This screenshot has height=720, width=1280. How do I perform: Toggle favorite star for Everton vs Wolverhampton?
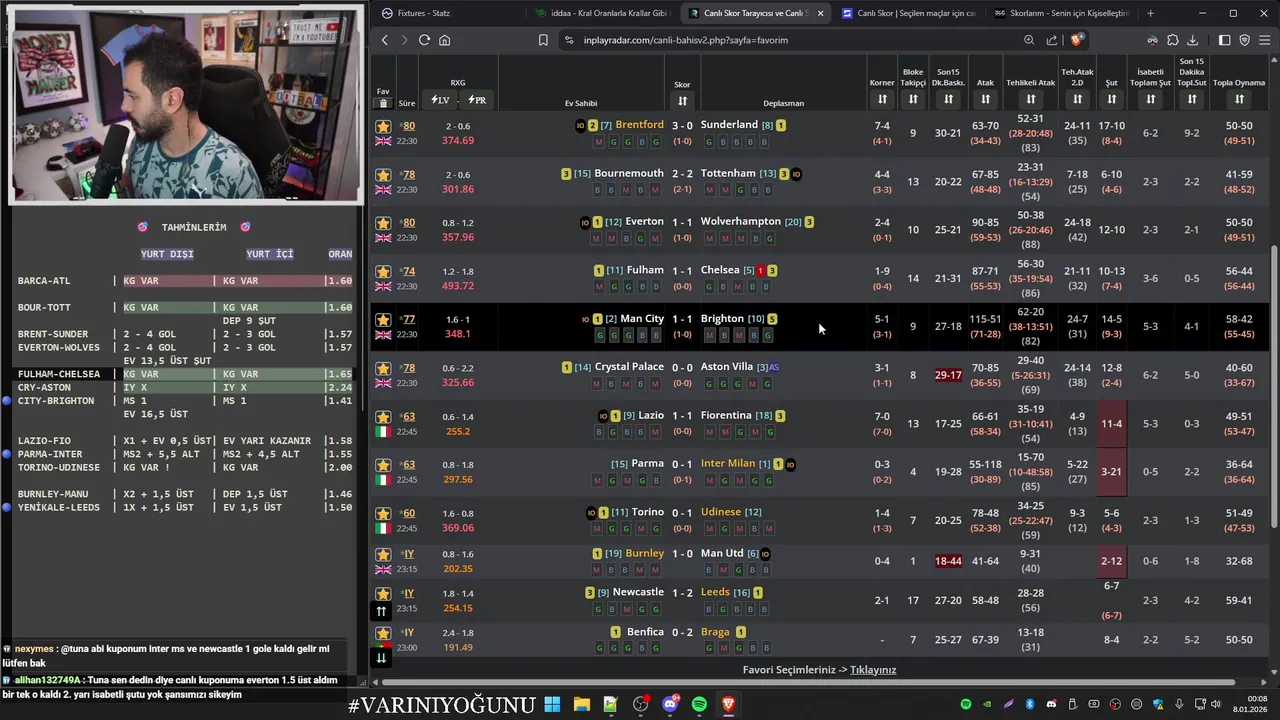[383, 223]
